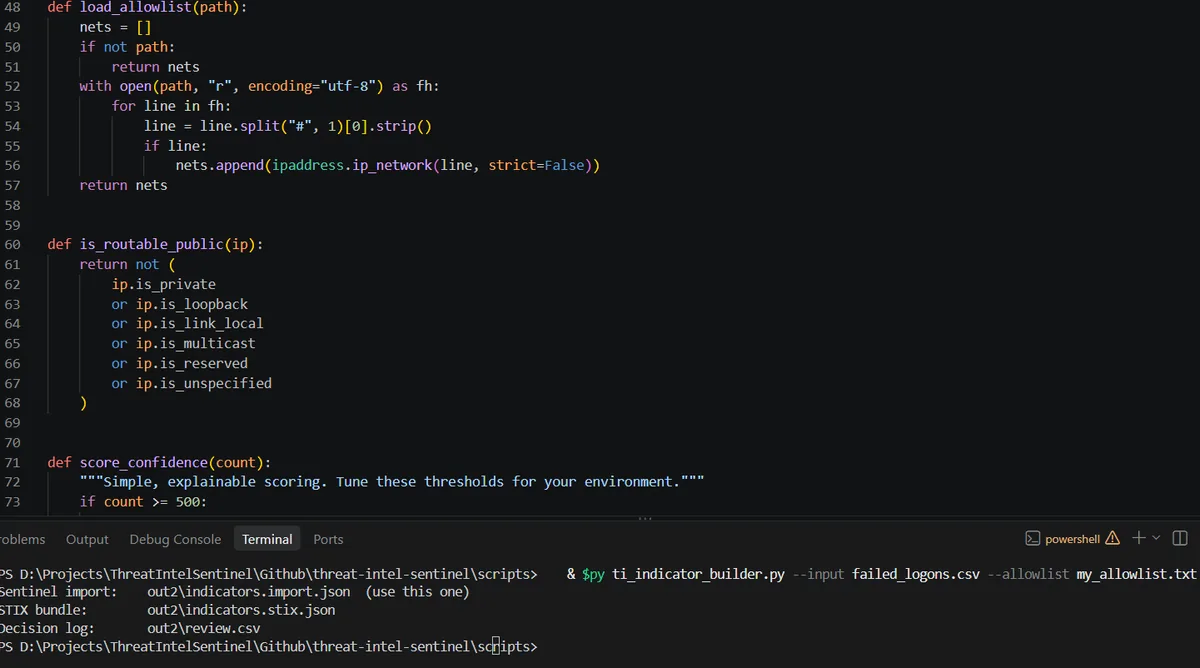Click ip.is_reserved in the code

192,364
